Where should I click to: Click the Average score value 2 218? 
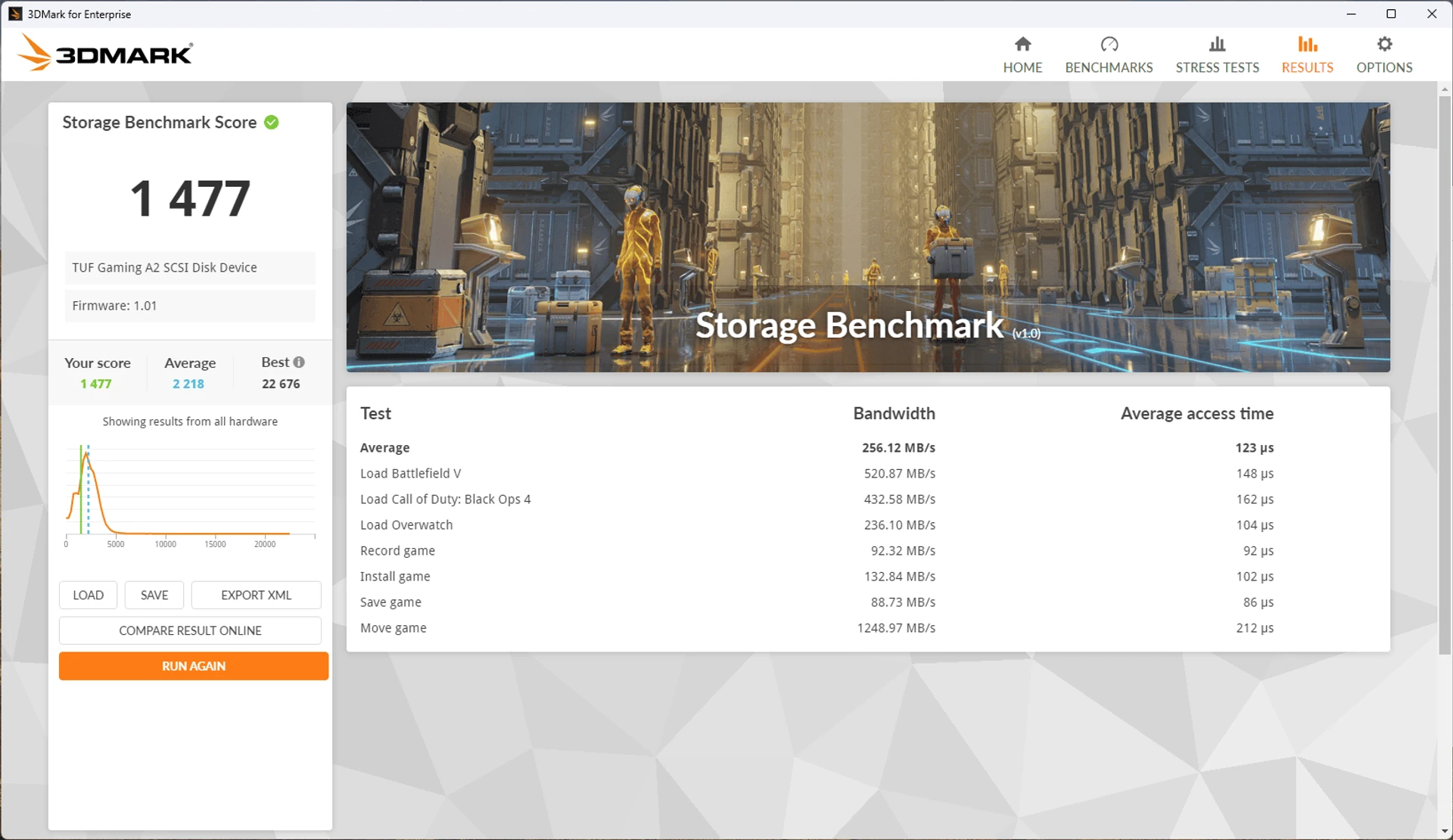point(188,384)
